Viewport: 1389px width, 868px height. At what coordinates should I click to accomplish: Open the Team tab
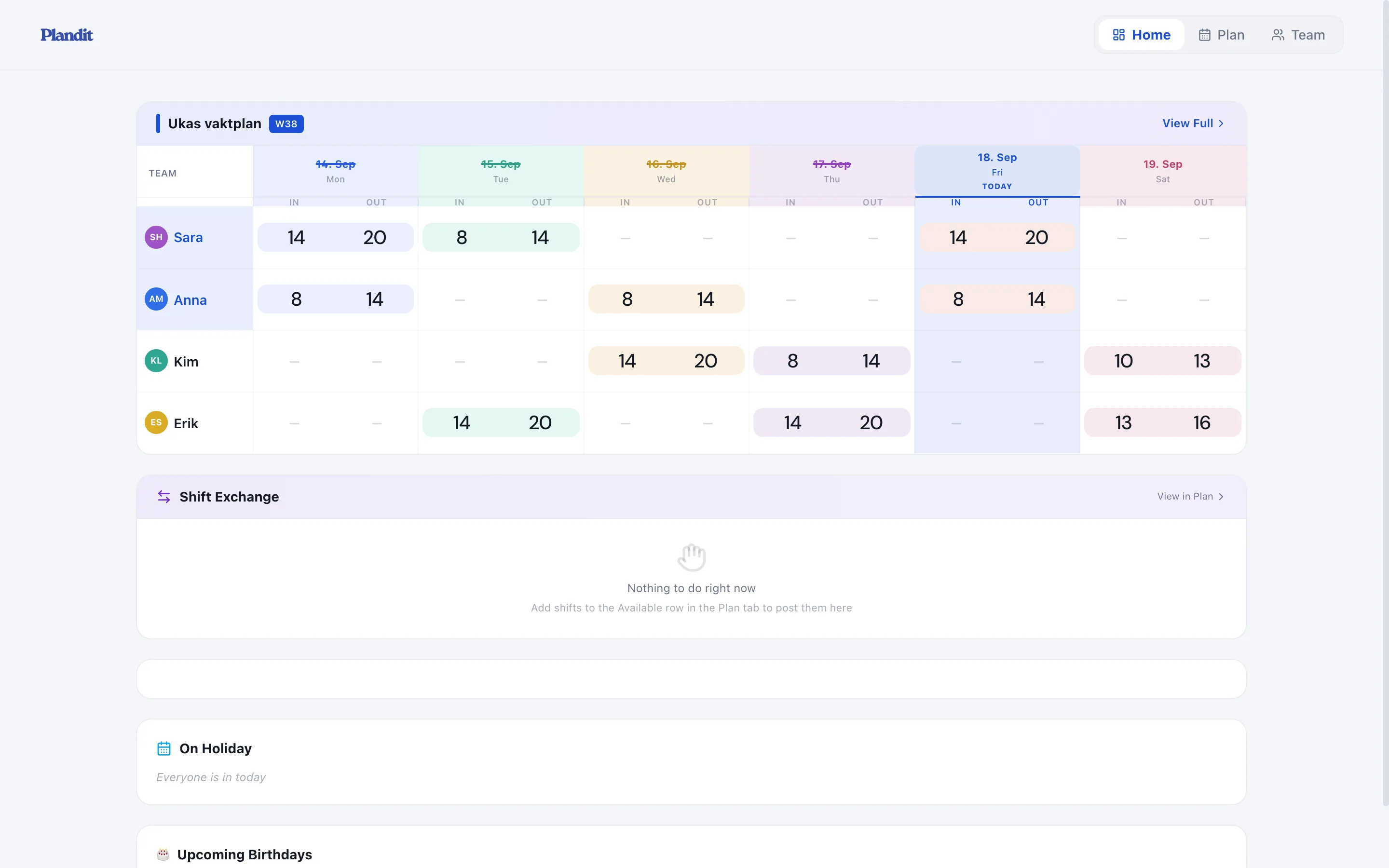coord(1298,35)
